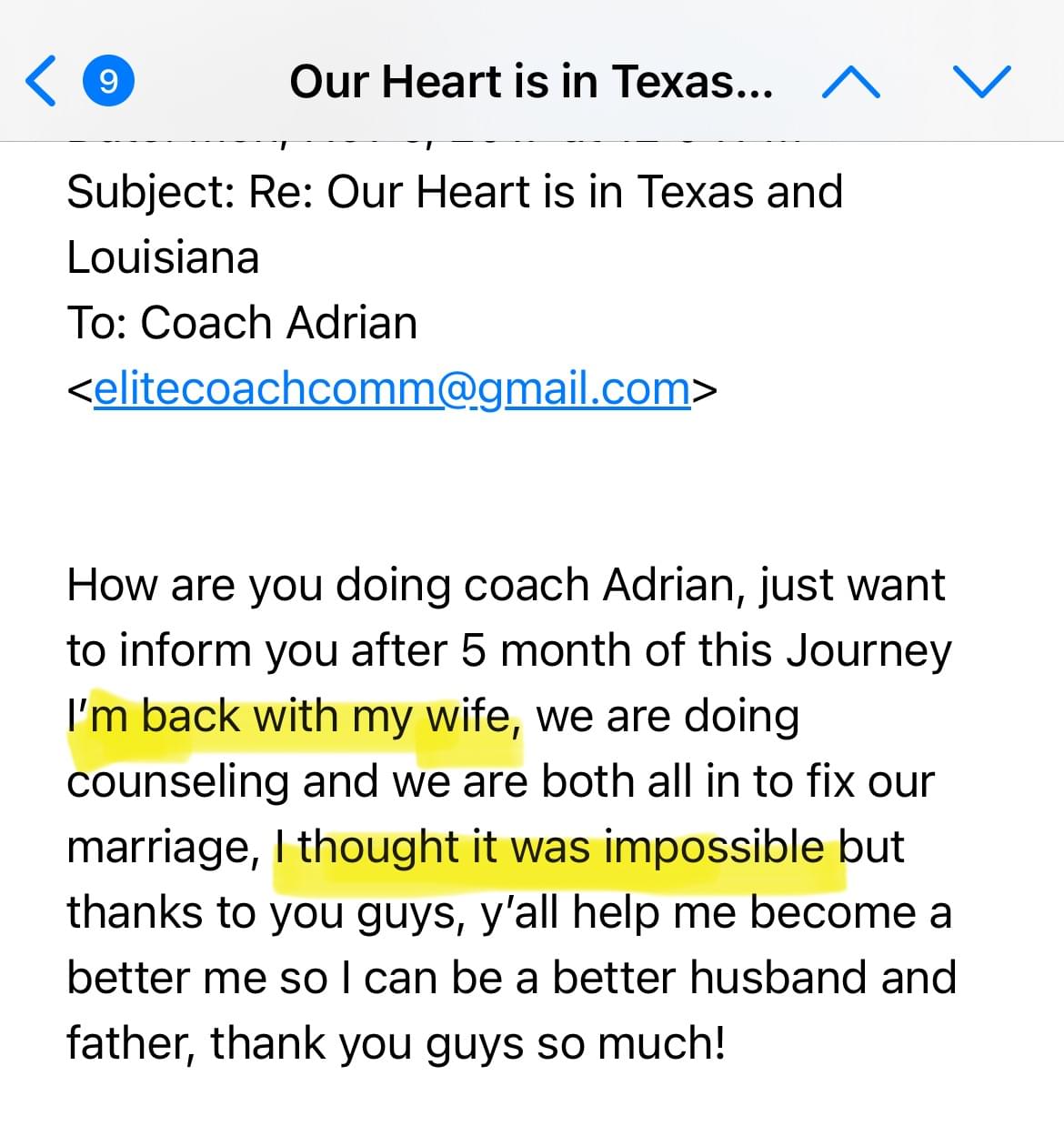
Task: Open the elitecoachcomm@gmail.com email link
Action: pos(392,388)
